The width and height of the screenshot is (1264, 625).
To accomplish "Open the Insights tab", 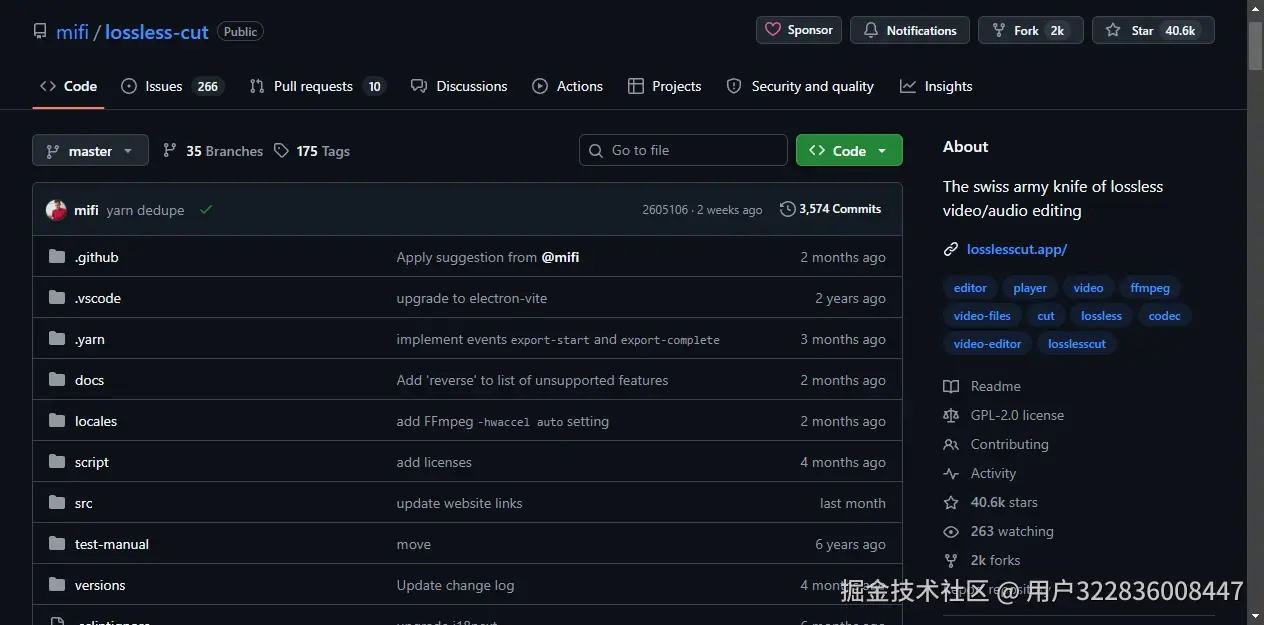I will pos(937,86).
